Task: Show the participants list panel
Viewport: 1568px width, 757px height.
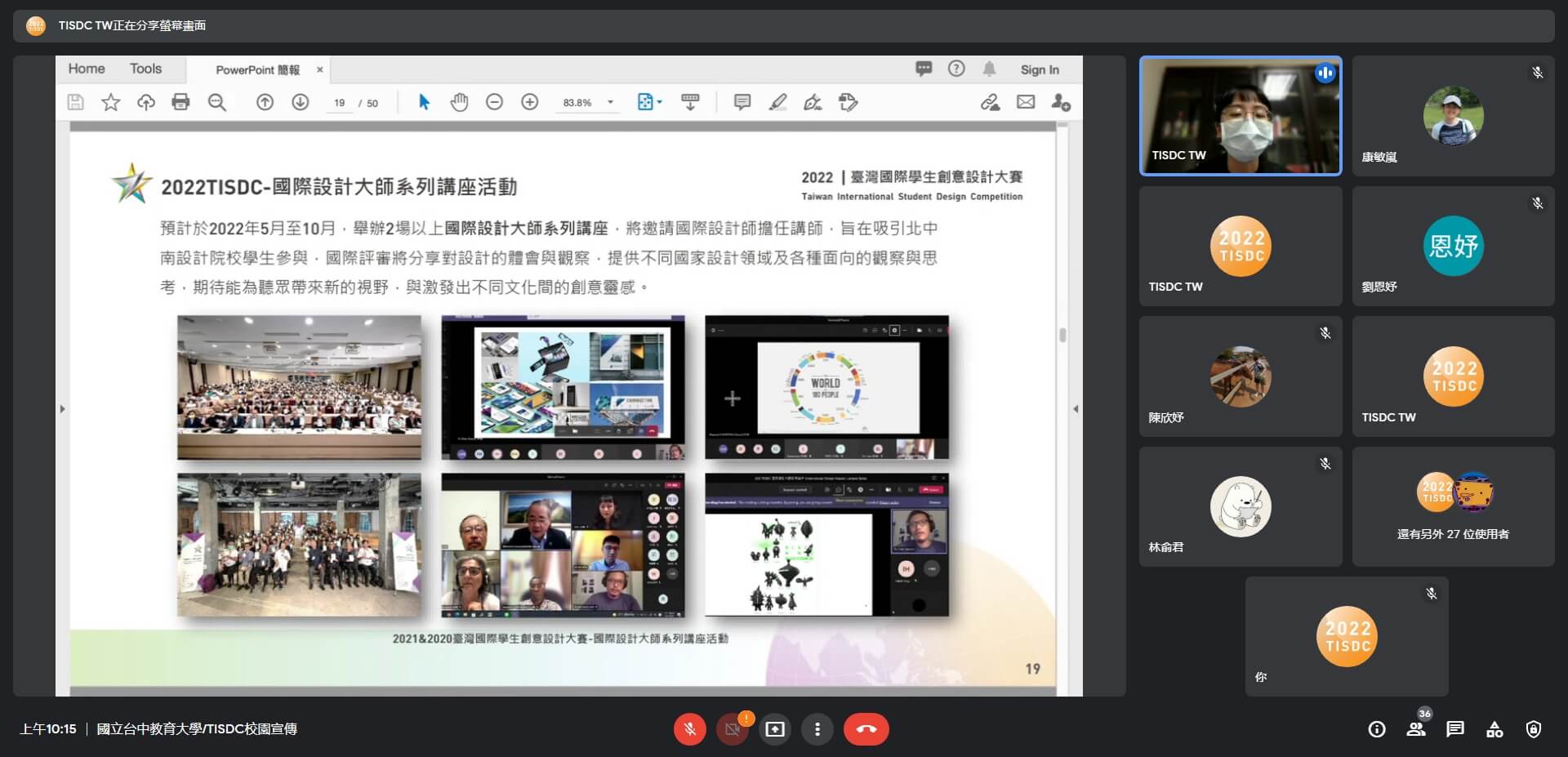Action: [x=1416, y=729]
